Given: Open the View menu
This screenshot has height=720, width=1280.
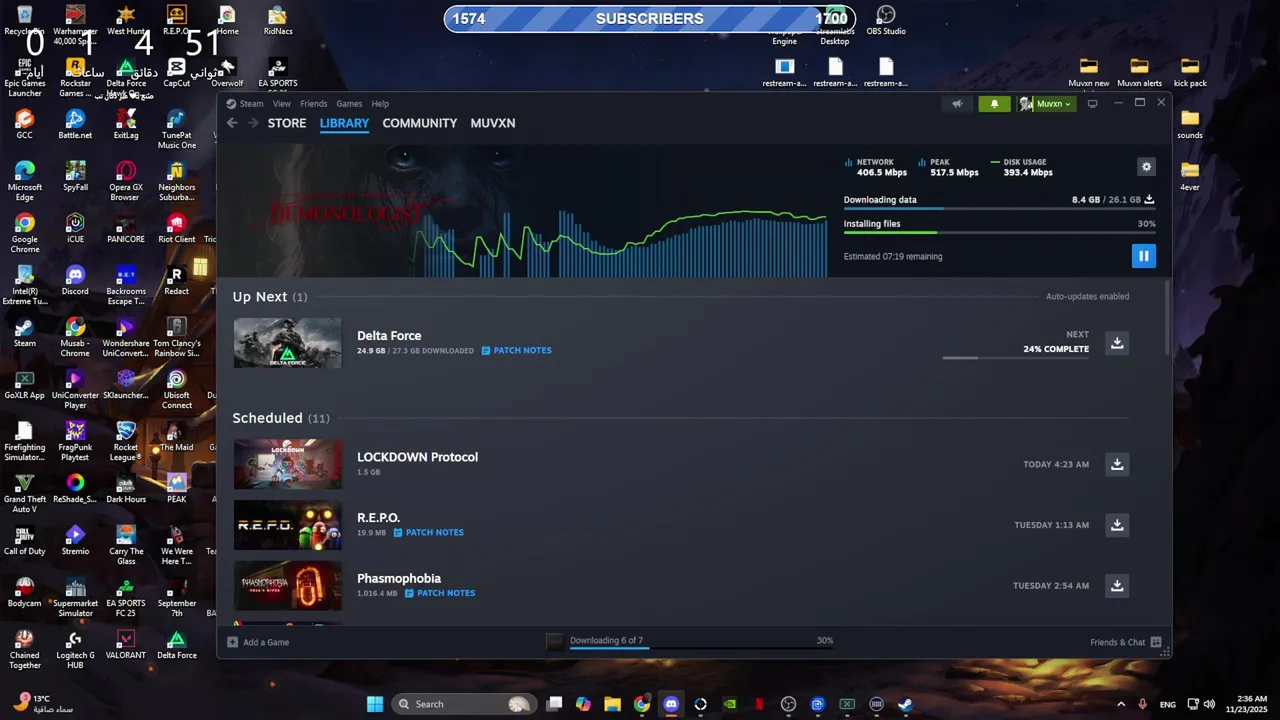Looking at the screenshot, I should 282,104.
